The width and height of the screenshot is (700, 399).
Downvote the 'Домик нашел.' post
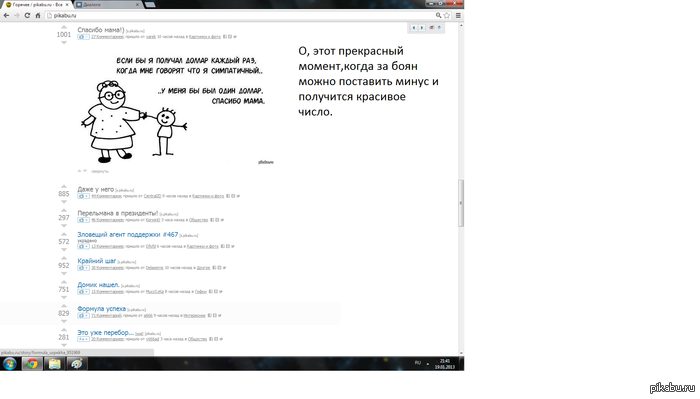coord(64,297)
